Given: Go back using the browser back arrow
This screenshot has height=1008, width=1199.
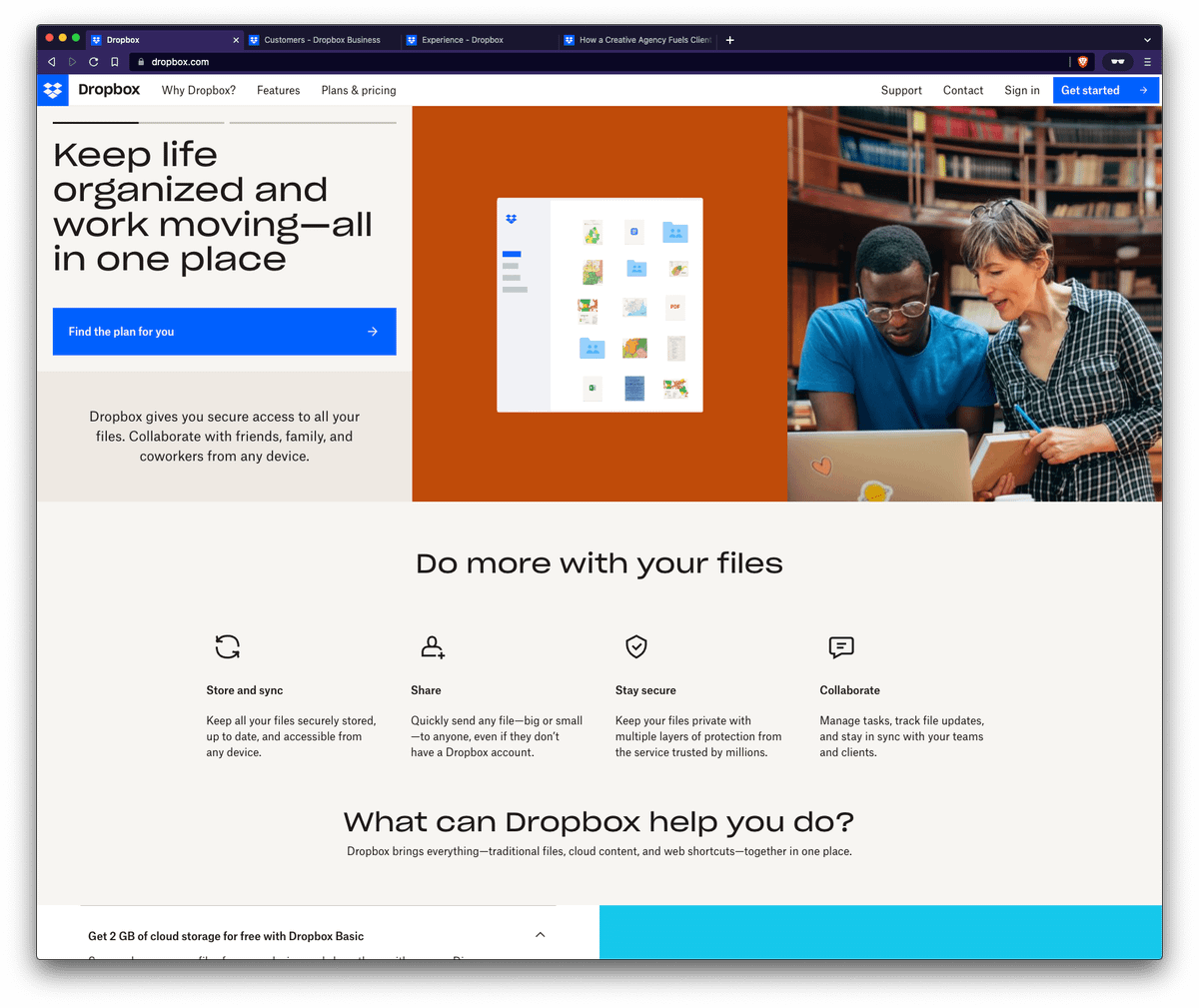Looking at the screenshot, I should 52,62.
